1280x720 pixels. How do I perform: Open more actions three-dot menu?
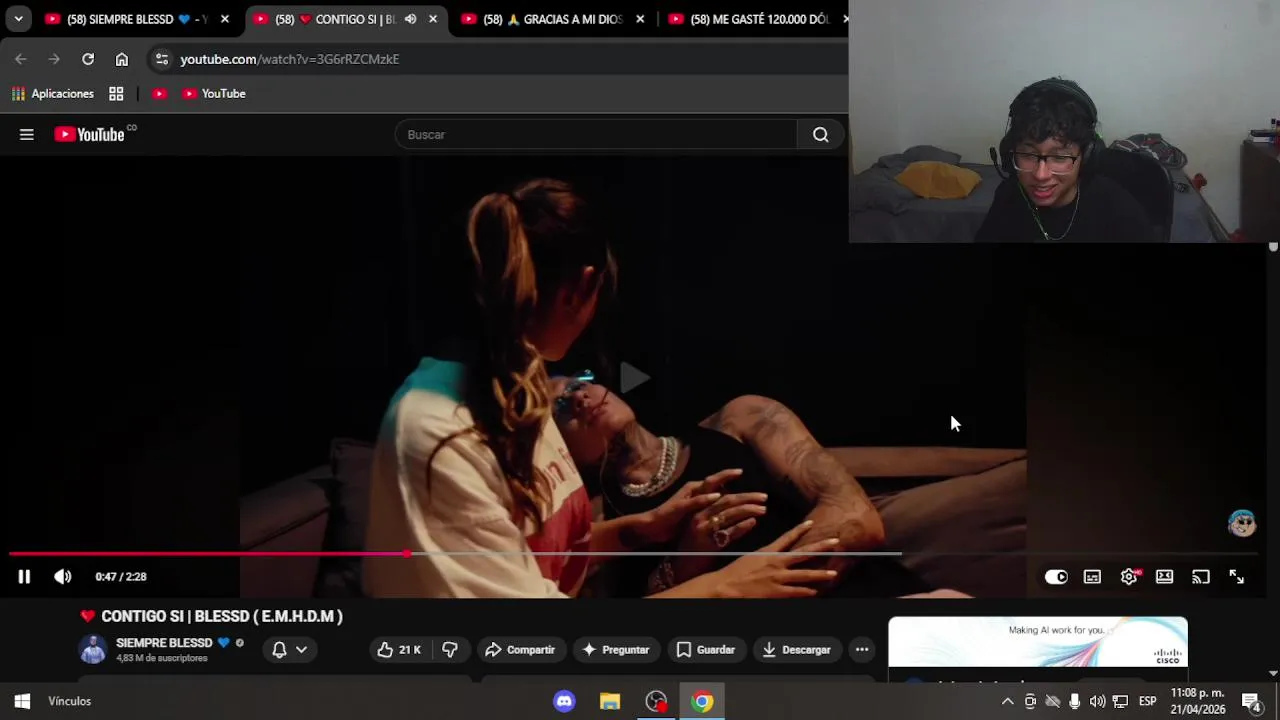pos(862,650)
